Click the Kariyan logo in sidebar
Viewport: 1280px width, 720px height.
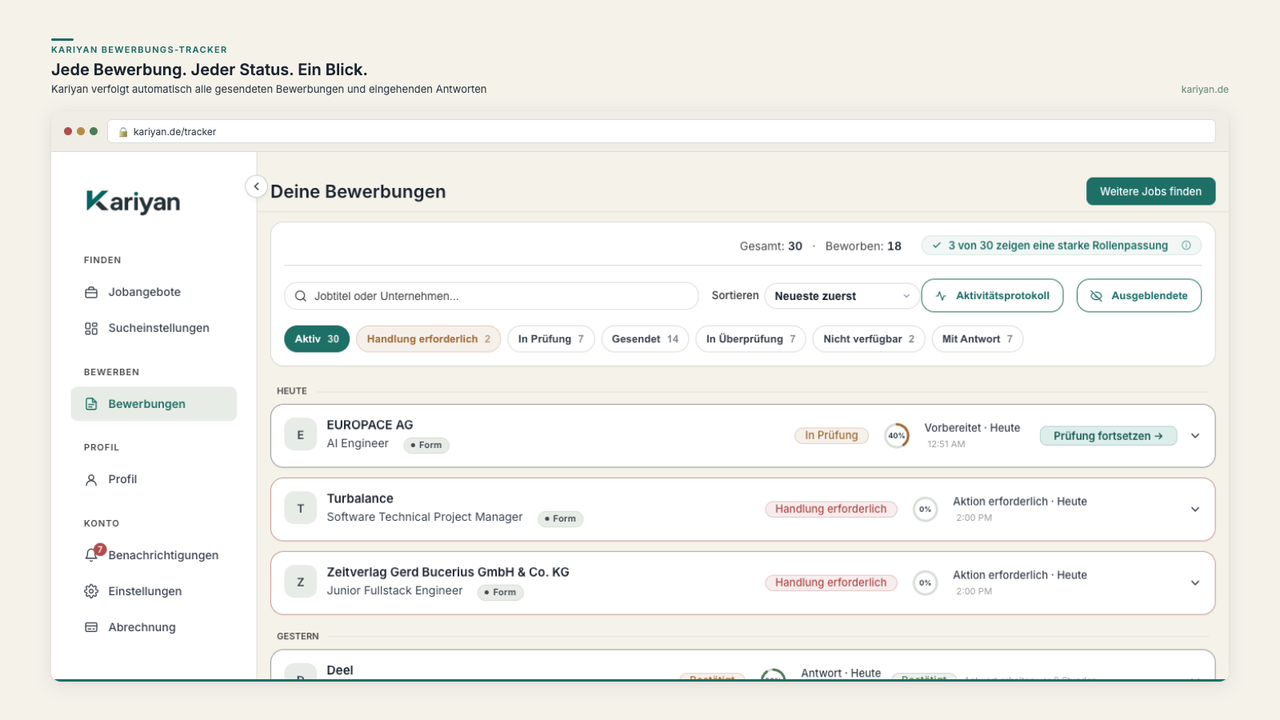133,202
